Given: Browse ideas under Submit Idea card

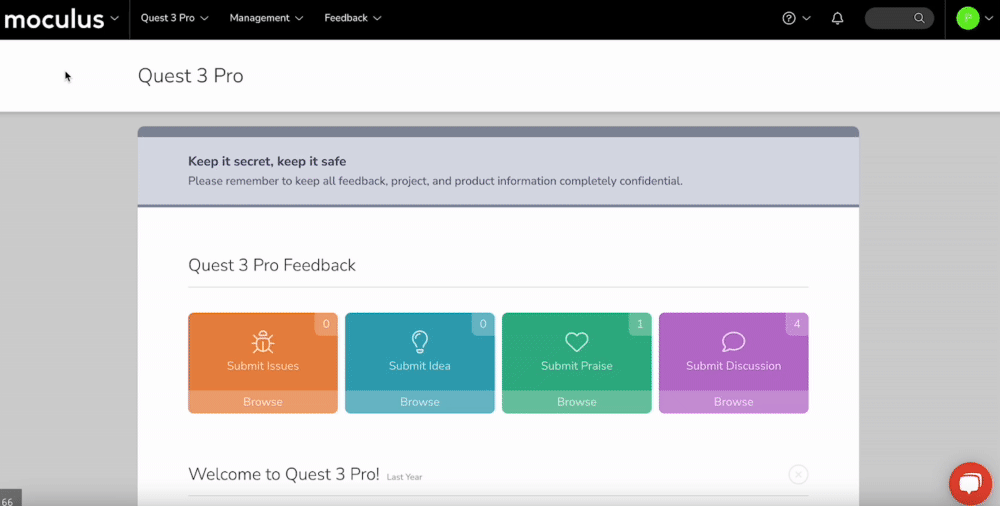Looking at the screenshot, I should [x=420, y=402].
